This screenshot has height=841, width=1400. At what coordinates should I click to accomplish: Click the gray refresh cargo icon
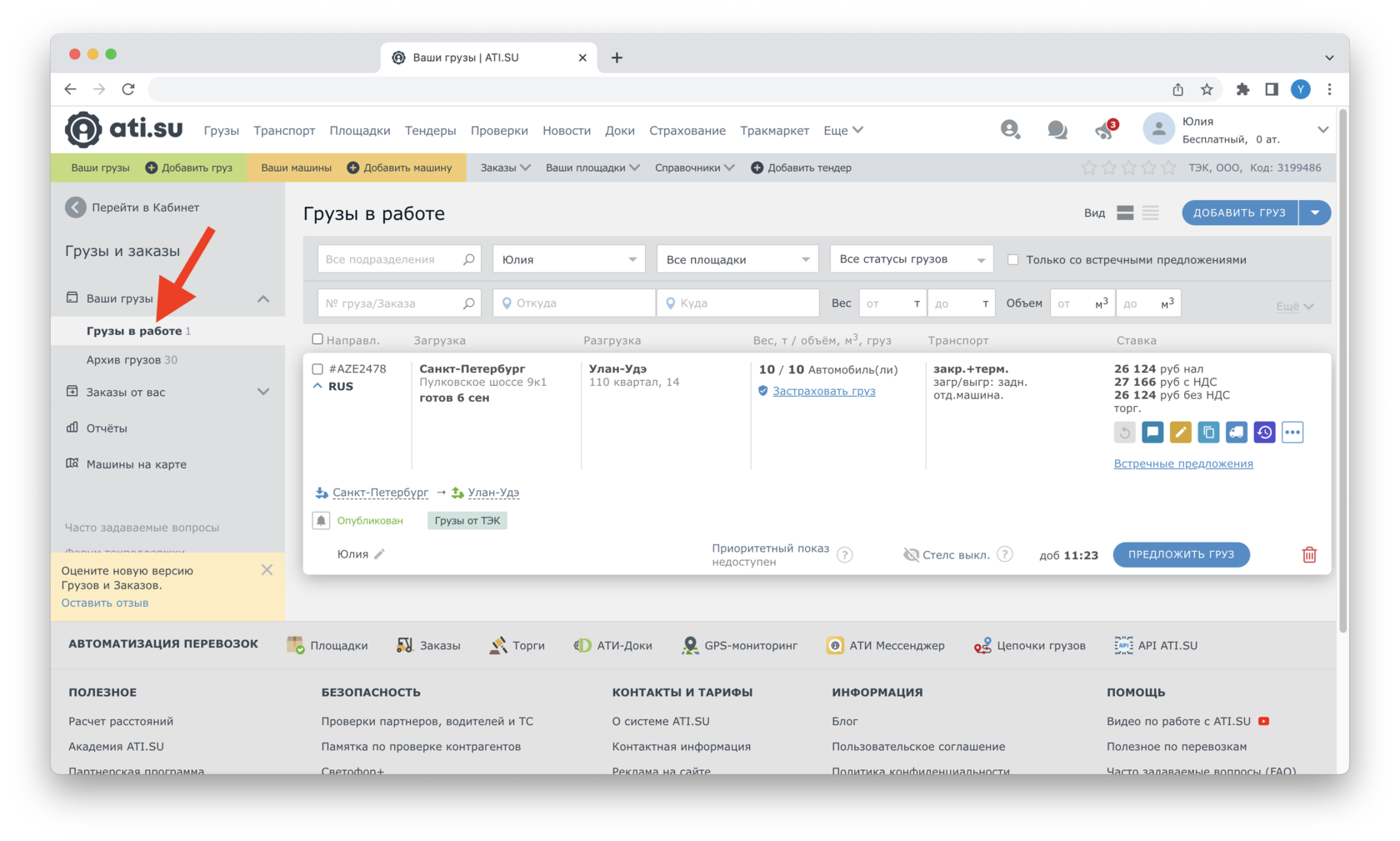click(1124, 432)
